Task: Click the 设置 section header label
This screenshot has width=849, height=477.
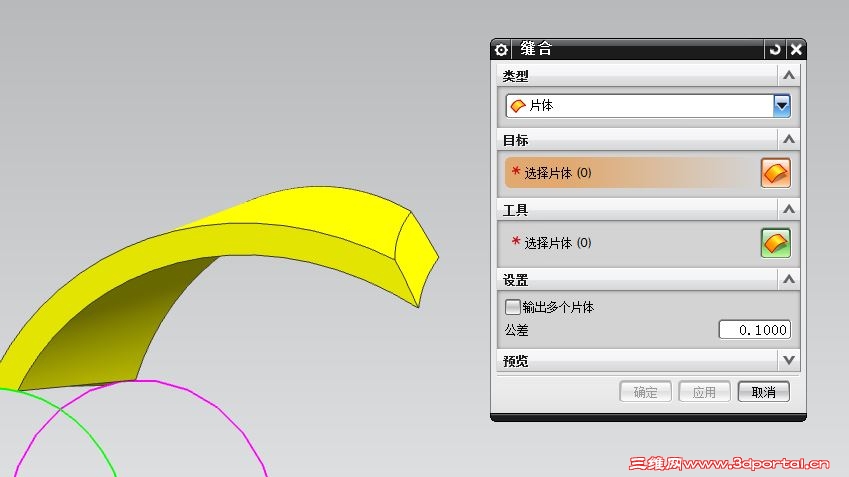Action: click(x=515, y=280)
